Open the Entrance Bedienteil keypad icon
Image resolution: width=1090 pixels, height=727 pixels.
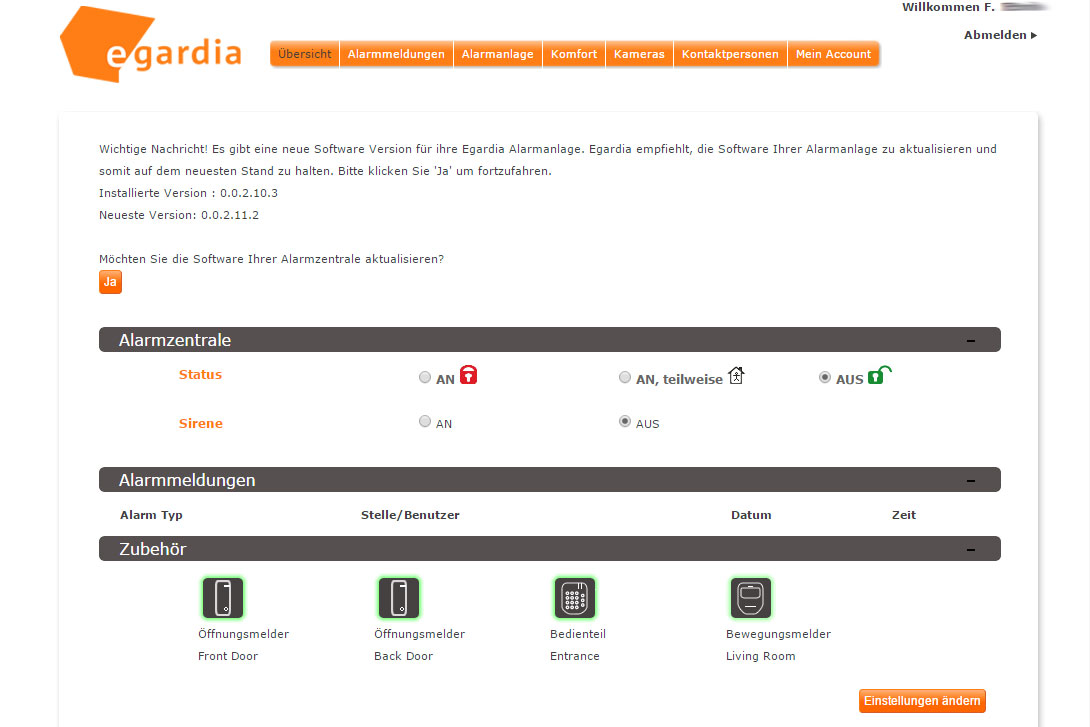(x=575, y=598)
